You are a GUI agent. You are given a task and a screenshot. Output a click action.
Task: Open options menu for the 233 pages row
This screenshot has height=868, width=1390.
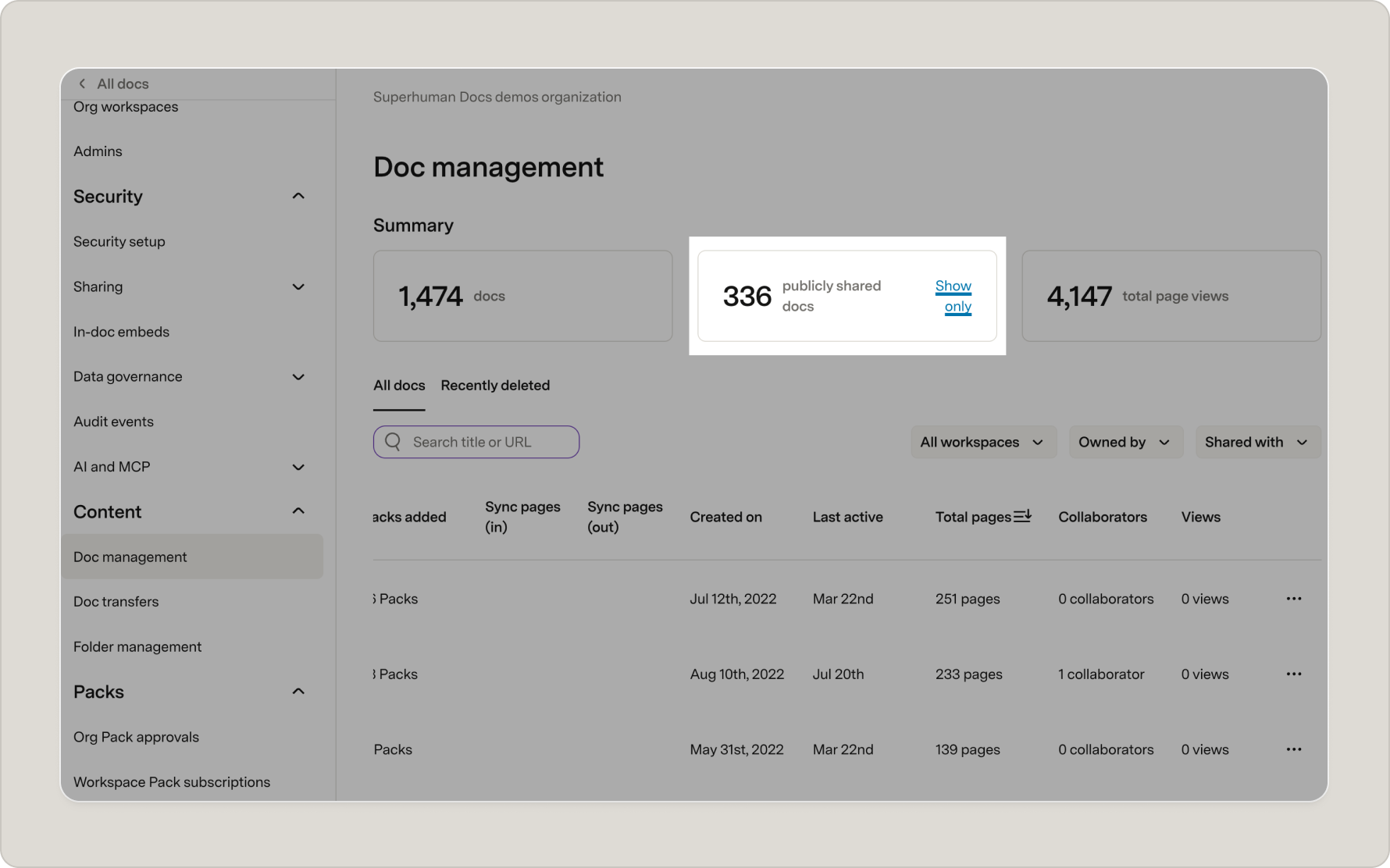click(x=1294, y=674)
